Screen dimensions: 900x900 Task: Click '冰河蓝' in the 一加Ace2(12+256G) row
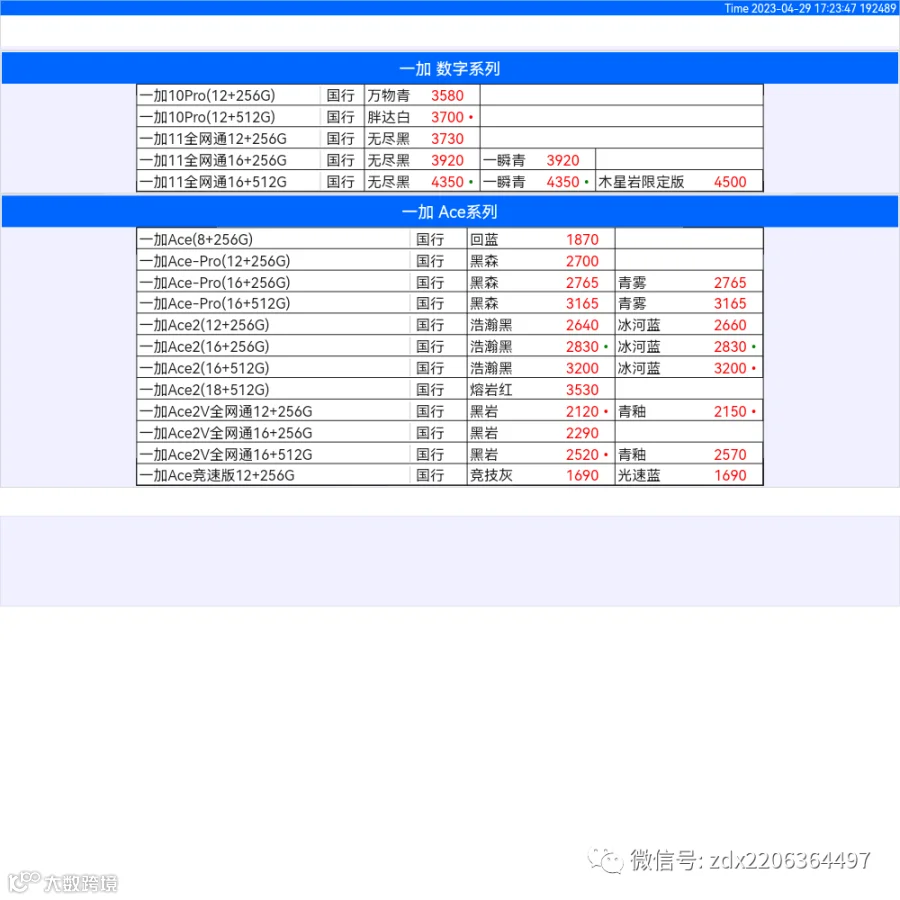tap(639, 325)
